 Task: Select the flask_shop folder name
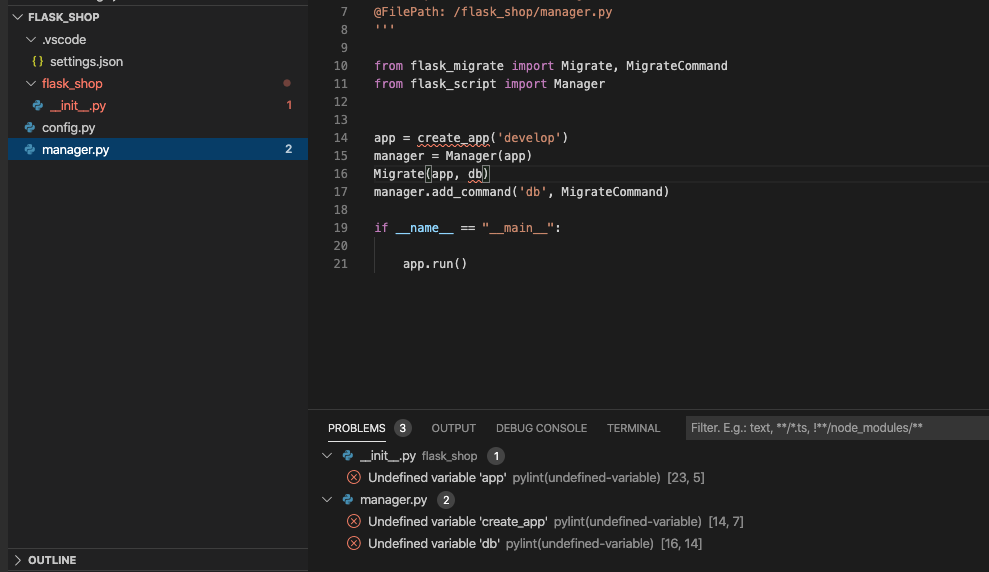[x=72, y=83]
